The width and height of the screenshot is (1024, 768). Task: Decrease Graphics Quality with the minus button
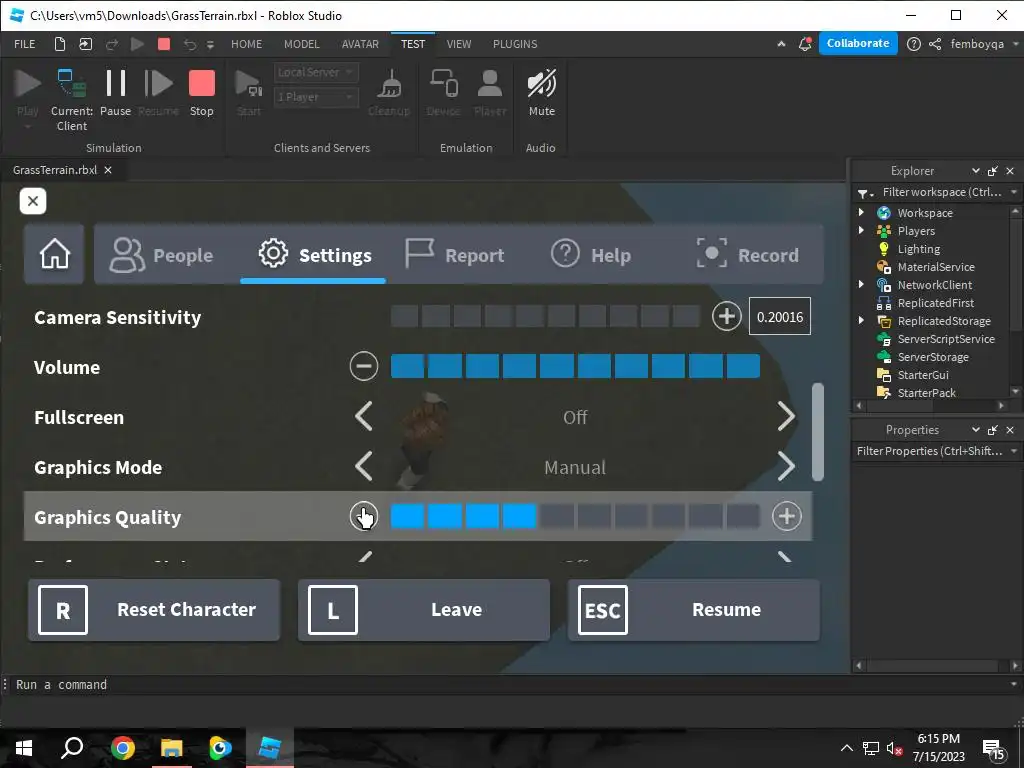click(364, 517)
